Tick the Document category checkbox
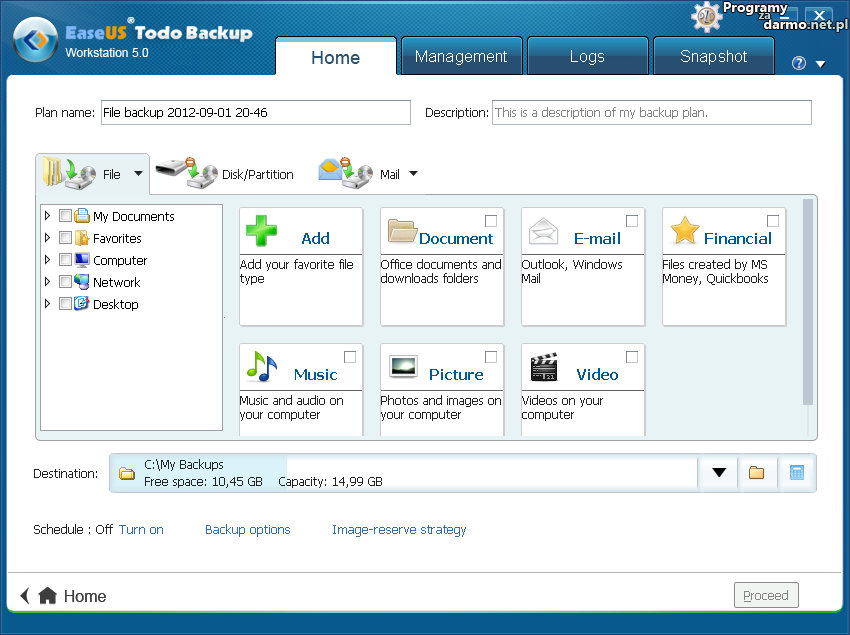The image size is (850, 635). coord(491,221)
